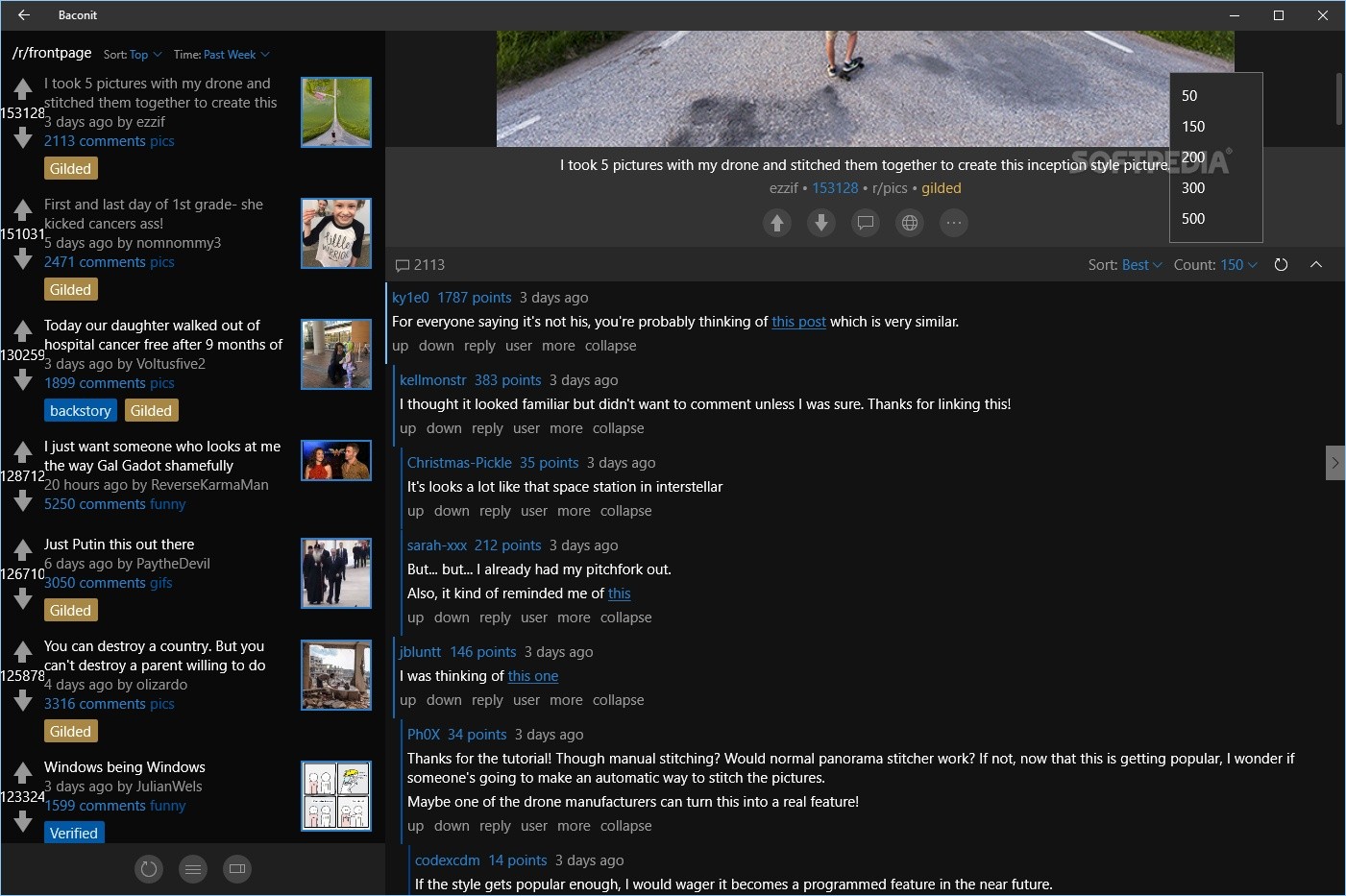Viewport: 1346px width, 896px height.
Task: Click reply under kellmonstr's comment
Action: [x=487, y=428]
